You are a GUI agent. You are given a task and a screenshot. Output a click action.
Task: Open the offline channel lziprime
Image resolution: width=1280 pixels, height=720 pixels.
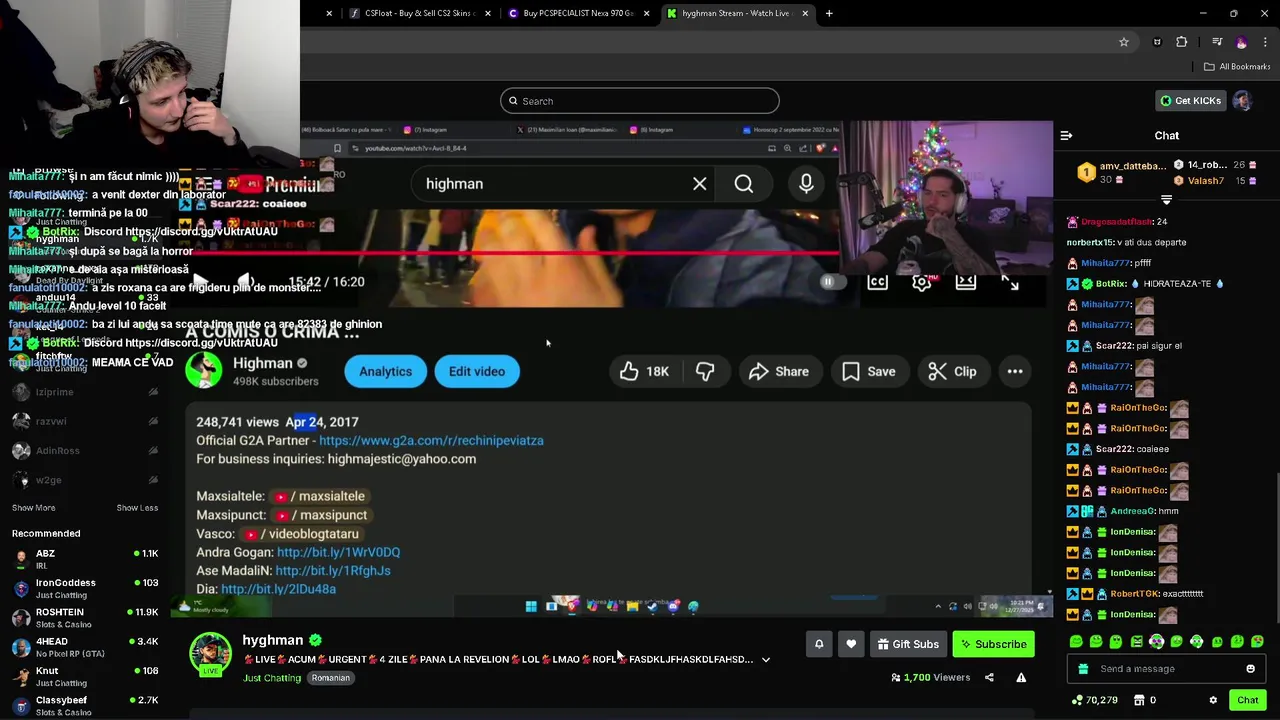pos(85,392)
